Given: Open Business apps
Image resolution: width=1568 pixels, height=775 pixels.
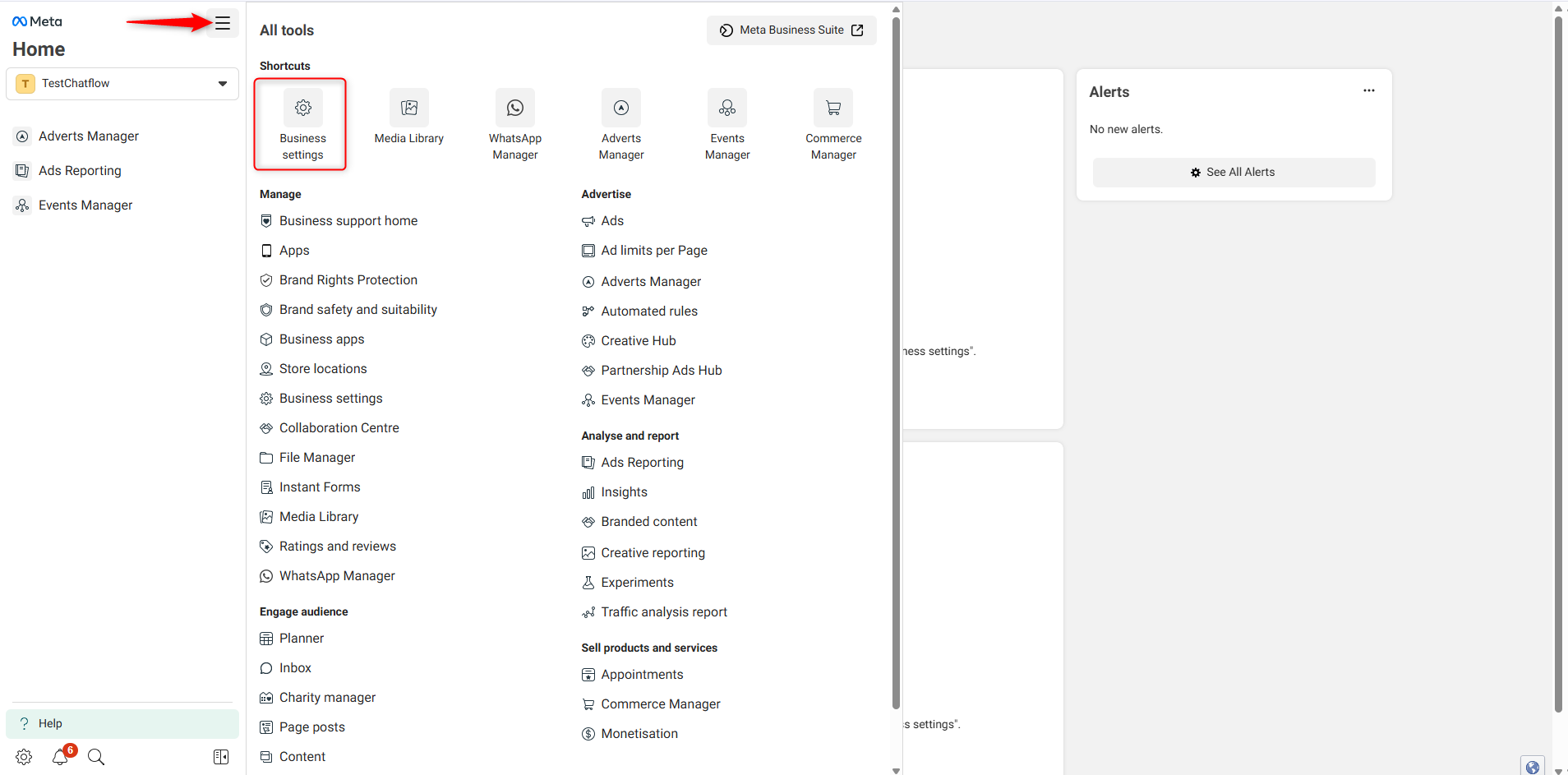Looking at the screenshot, I should tap(312, 339).
